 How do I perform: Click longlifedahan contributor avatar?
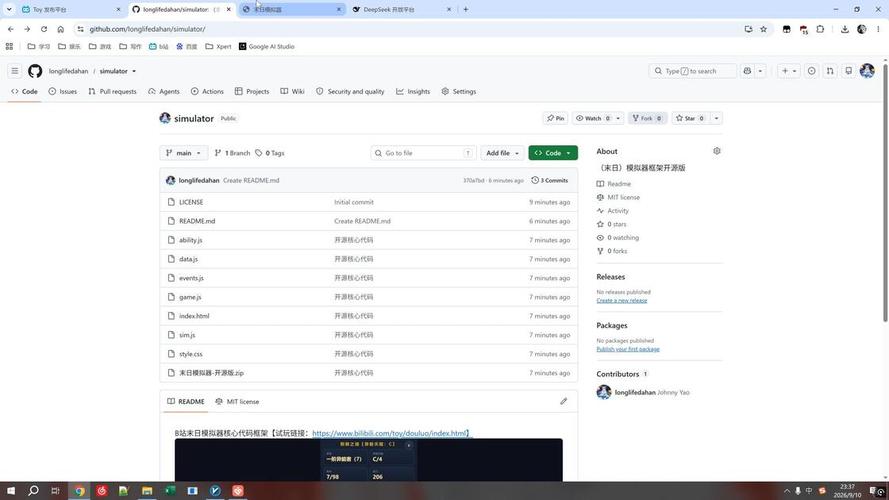(604, 392)
